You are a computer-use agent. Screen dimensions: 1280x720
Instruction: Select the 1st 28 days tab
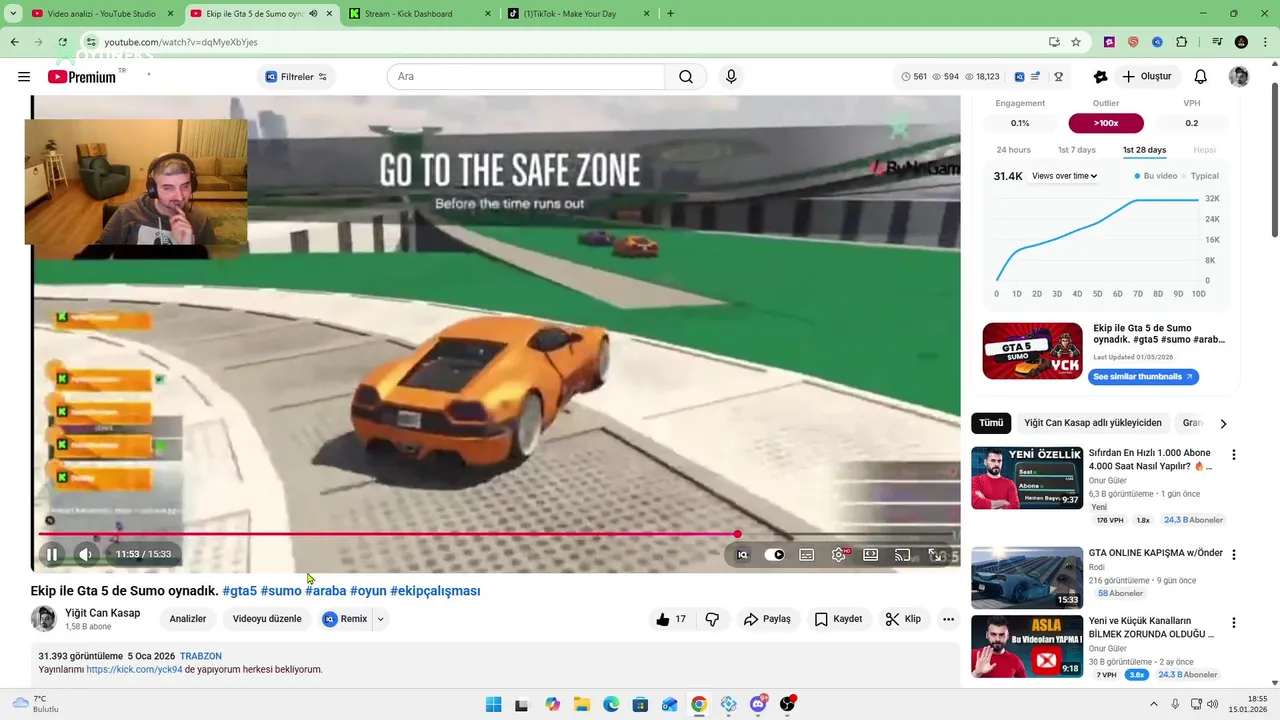pyautogui.click(x=1144, y=150)
